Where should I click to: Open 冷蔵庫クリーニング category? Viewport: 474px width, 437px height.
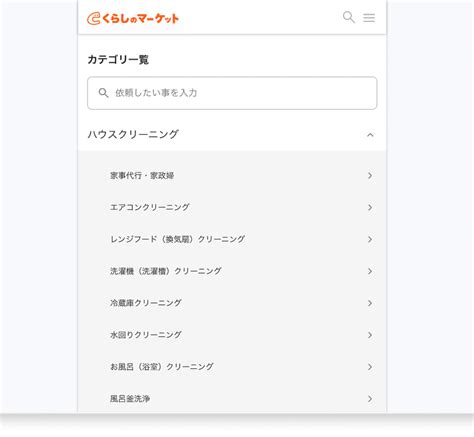[x=232, y=303]
